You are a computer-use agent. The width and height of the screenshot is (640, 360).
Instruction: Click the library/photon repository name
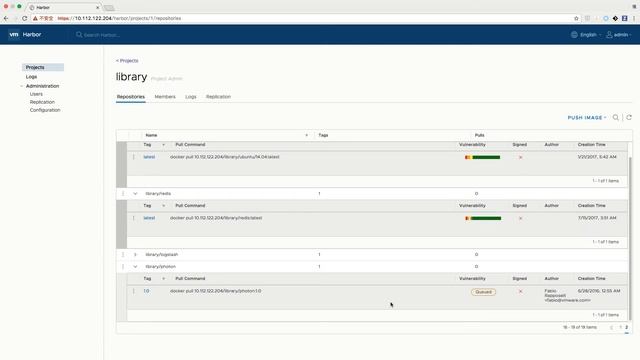pos(160,267)
